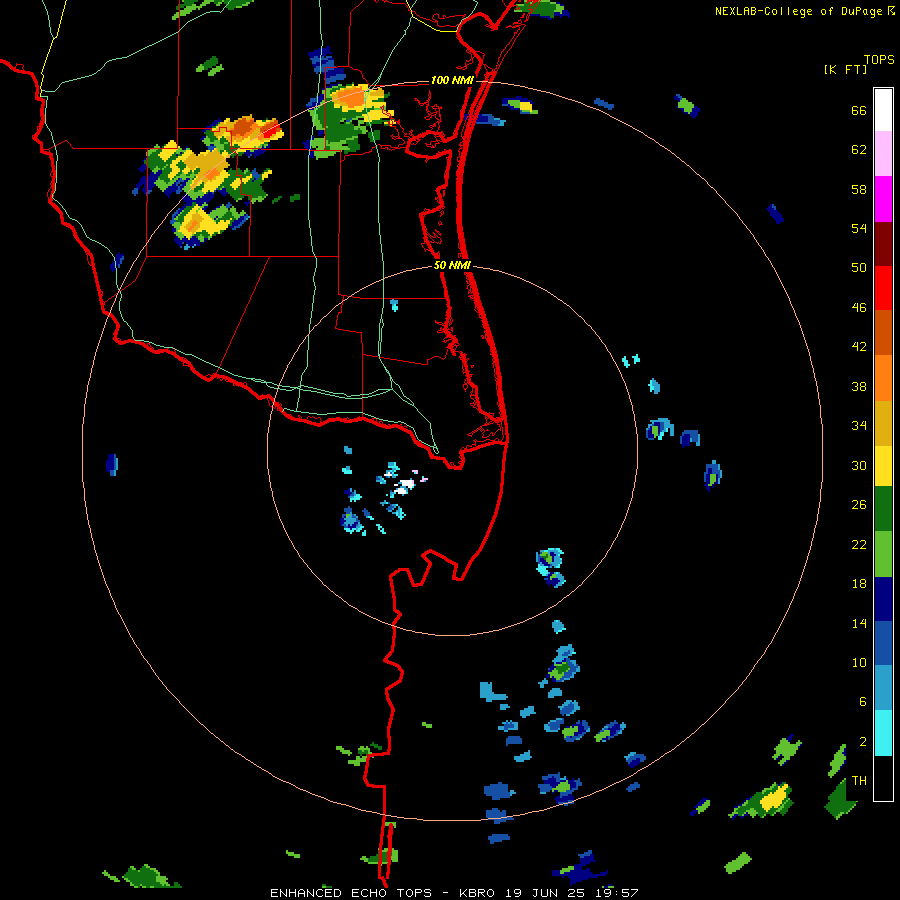The image size is (900, 900).
Task: Click the white echo cluster near radar center
Action: point(405,486)
